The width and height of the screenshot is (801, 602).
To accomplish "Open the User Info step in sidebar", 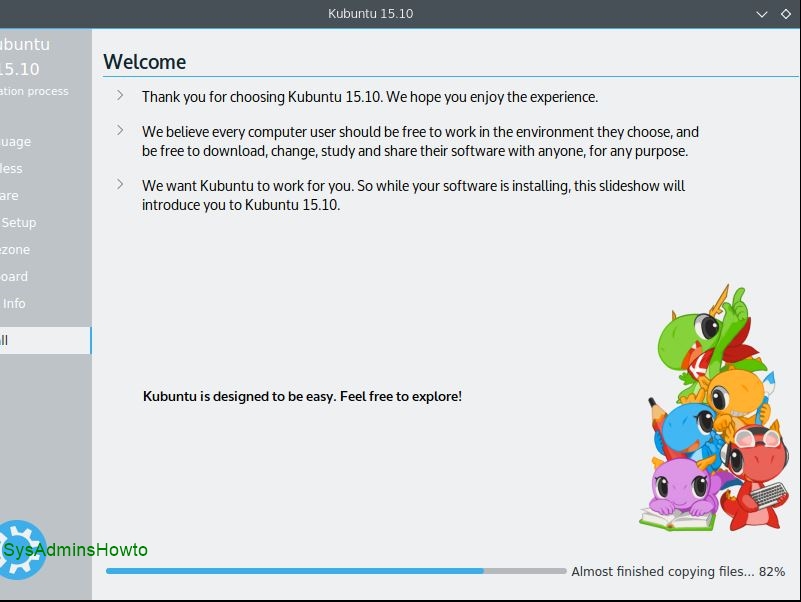I will pos(15,303).
